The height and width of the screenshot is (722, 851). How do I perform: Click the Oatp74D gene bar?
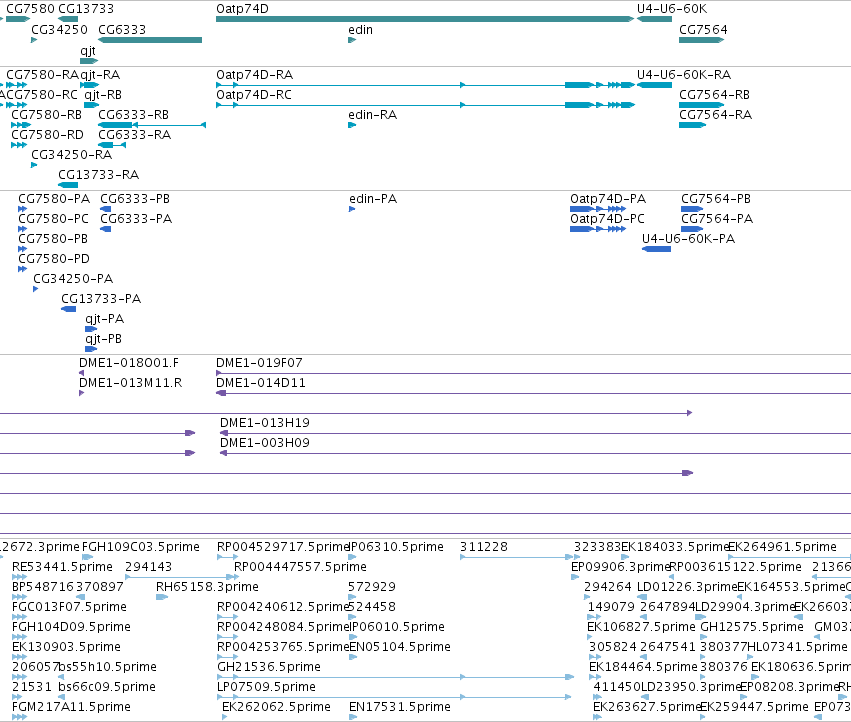point(425,19)
